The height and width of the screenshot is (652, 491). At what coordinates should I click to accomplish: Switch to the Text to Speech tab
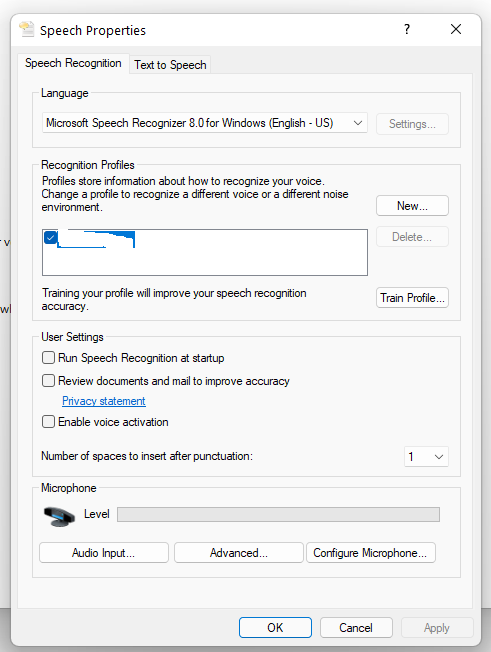170,65
